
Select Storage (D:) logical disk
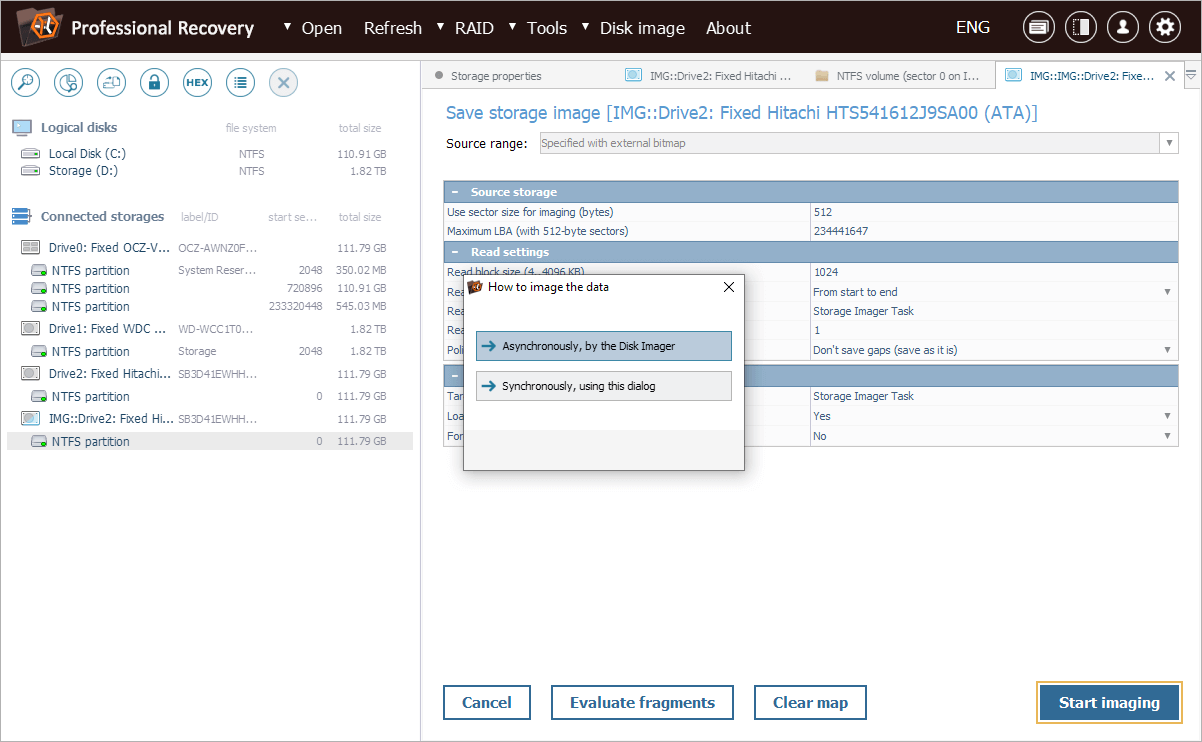pyautogui.click(x=82, y=171)
